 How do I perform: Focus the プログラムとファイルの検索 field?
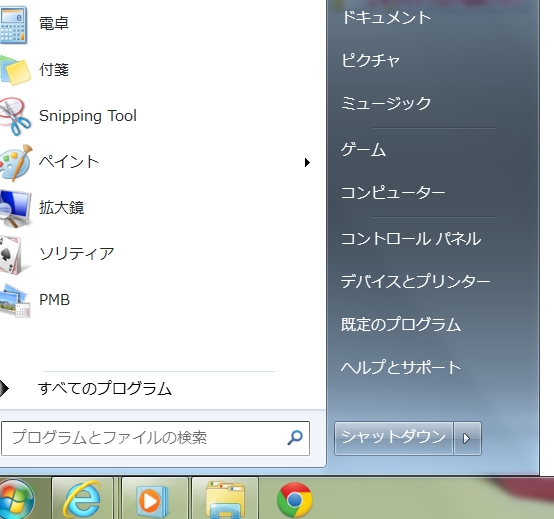(x=155, y=438)
